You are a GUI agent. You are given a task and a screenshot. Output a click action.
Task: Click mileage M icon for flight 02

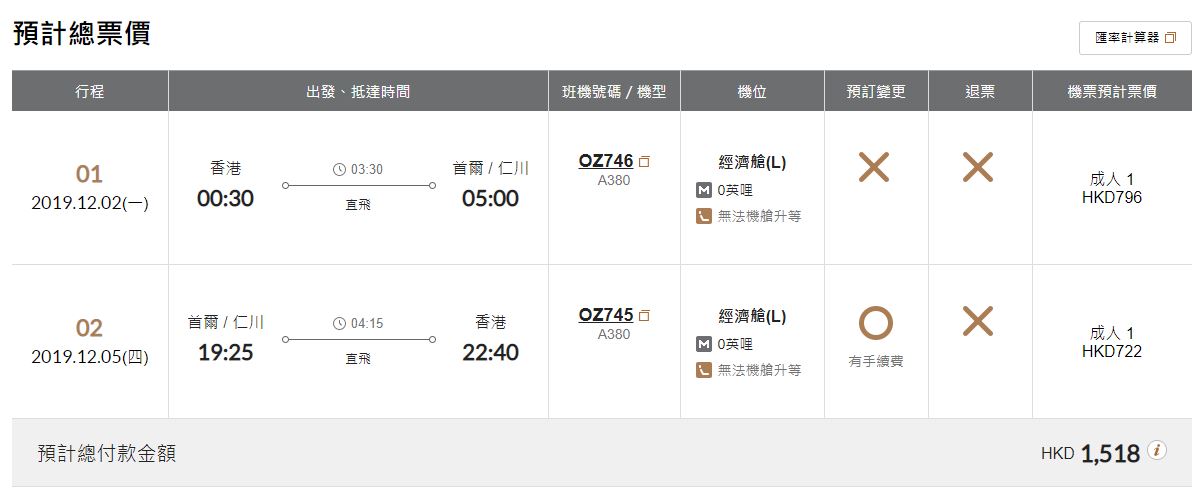pos(704,344)
